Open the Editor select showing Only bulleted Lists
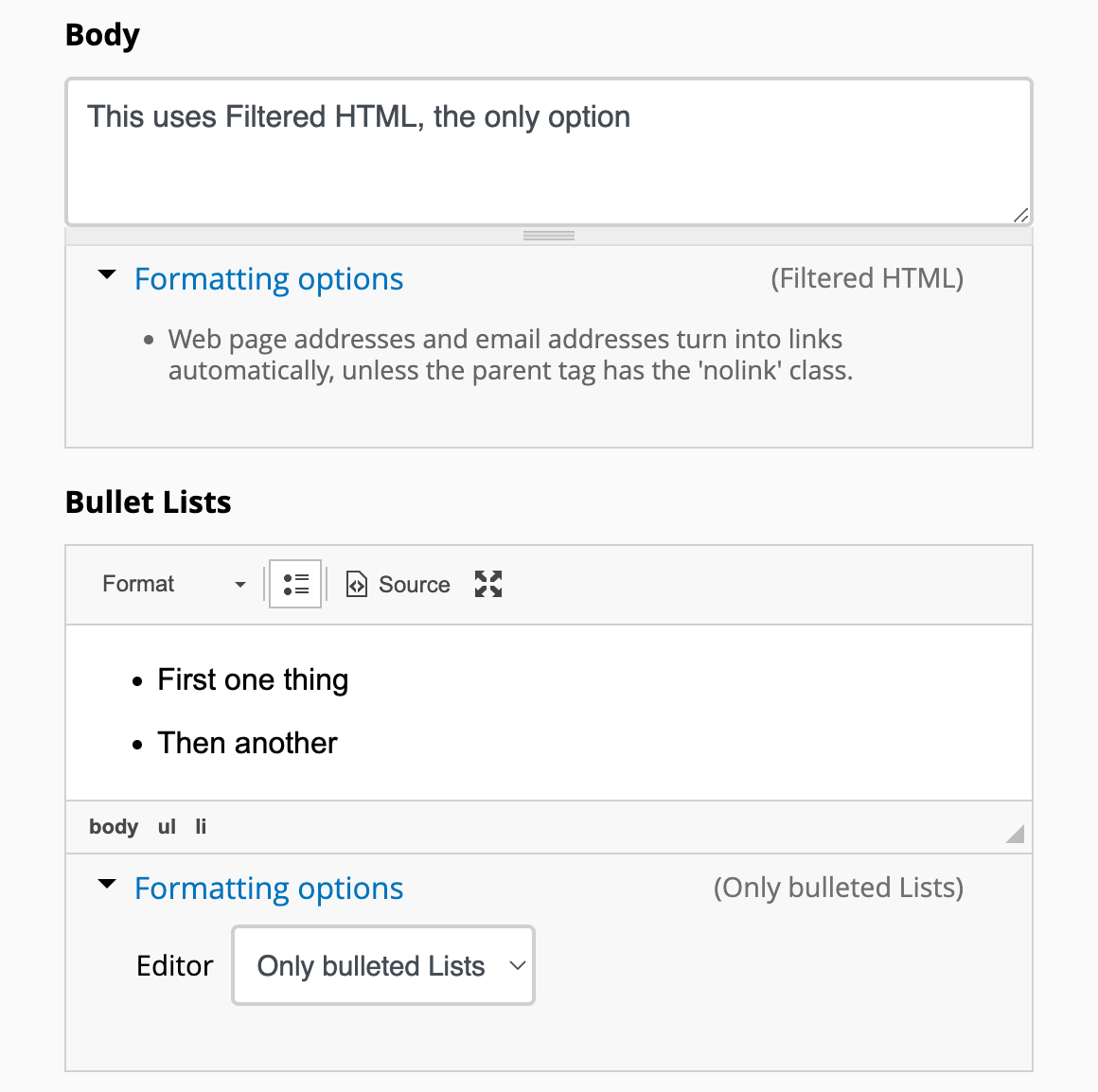This screenshot has height=1092, width=1098. (383, 965)
